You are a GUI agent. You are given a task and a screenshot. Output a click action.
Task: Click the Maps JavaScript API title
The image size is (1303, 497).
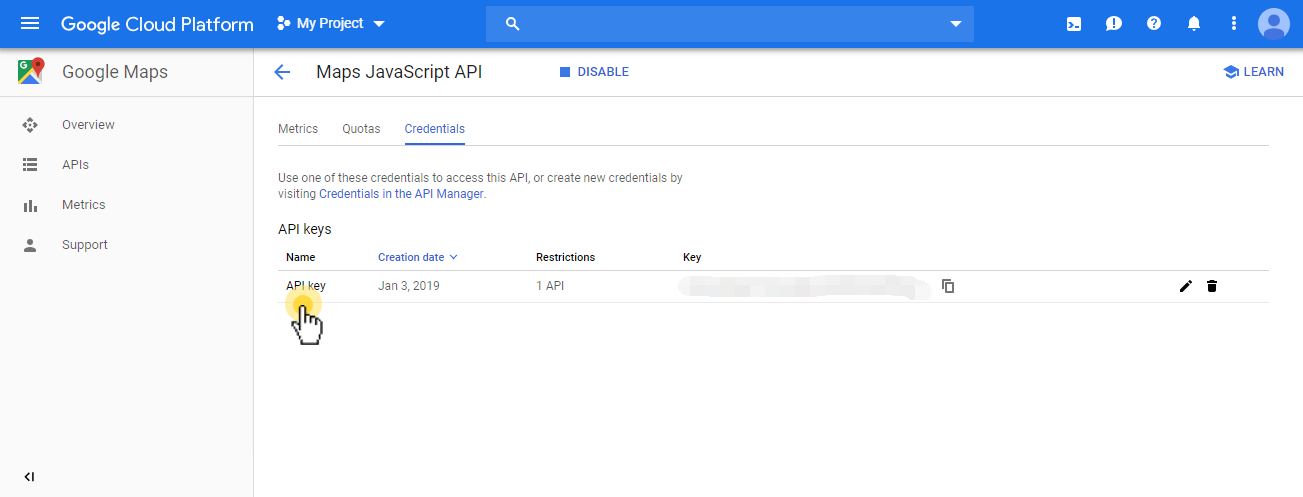coord(399,72)
